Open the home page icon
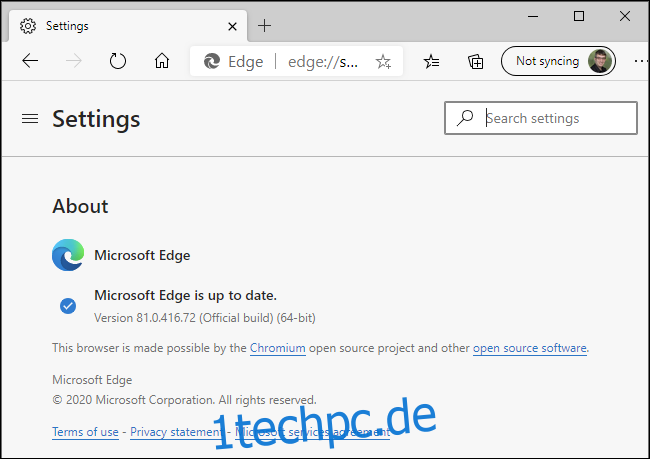This screenshot has height=459, width=650. [x=162, y=61]
